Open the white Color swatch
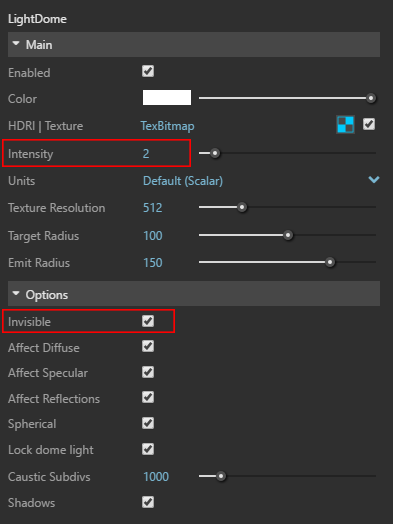 [167, 98]
